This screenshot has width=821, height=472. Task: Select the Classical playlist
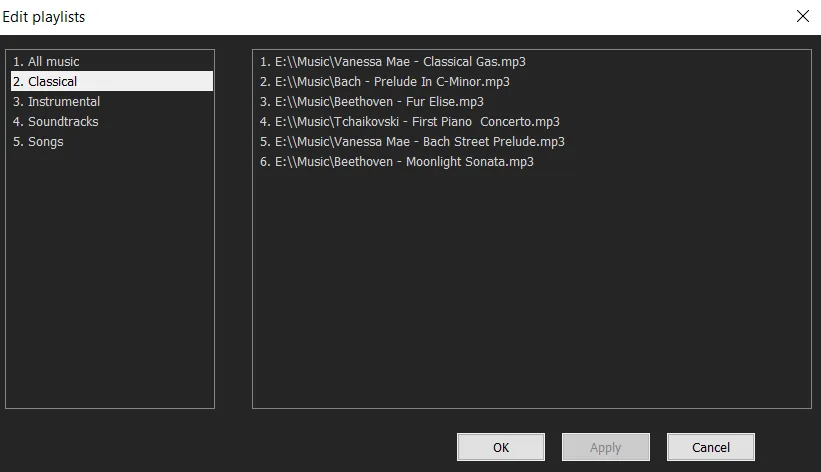(x=112, y=81)
